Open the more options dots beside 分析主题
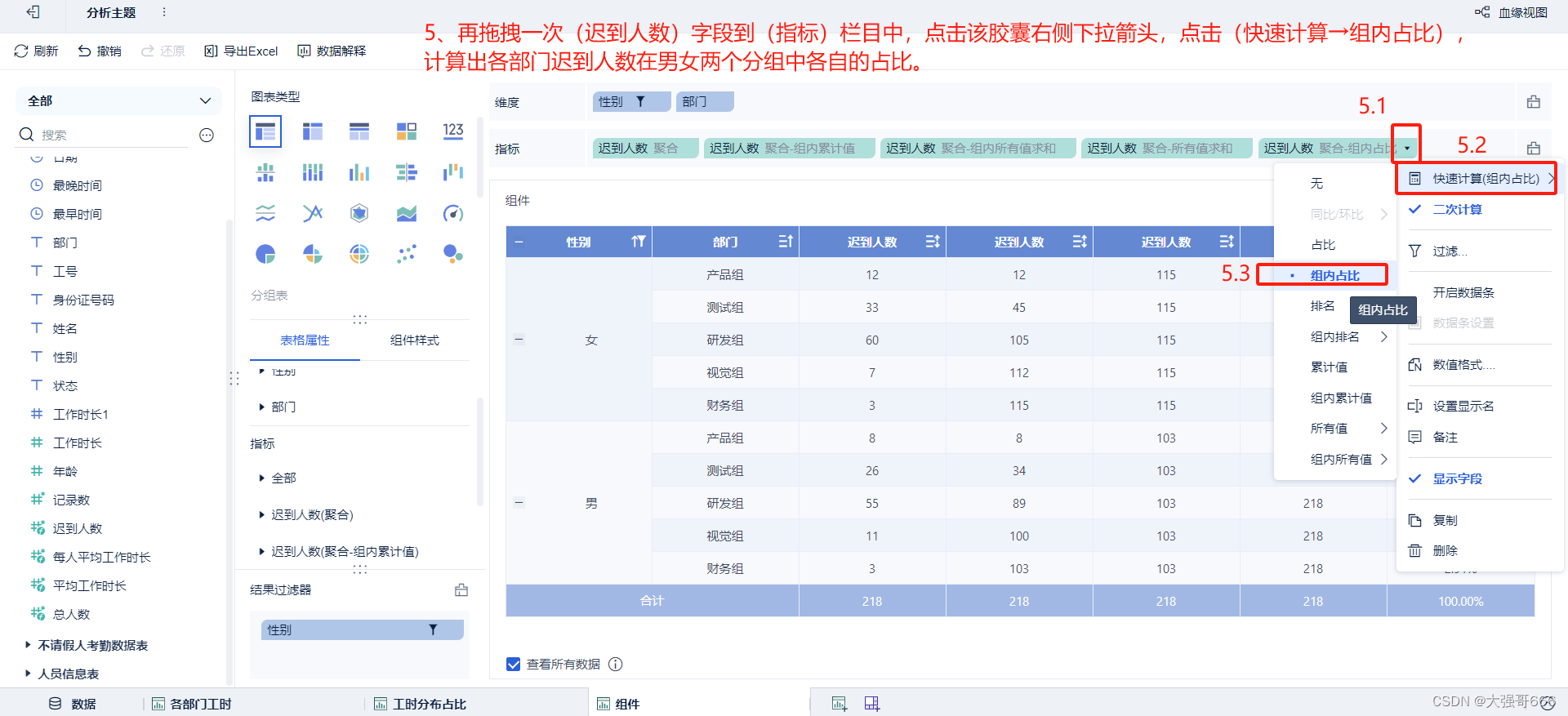 click(164, 12)
